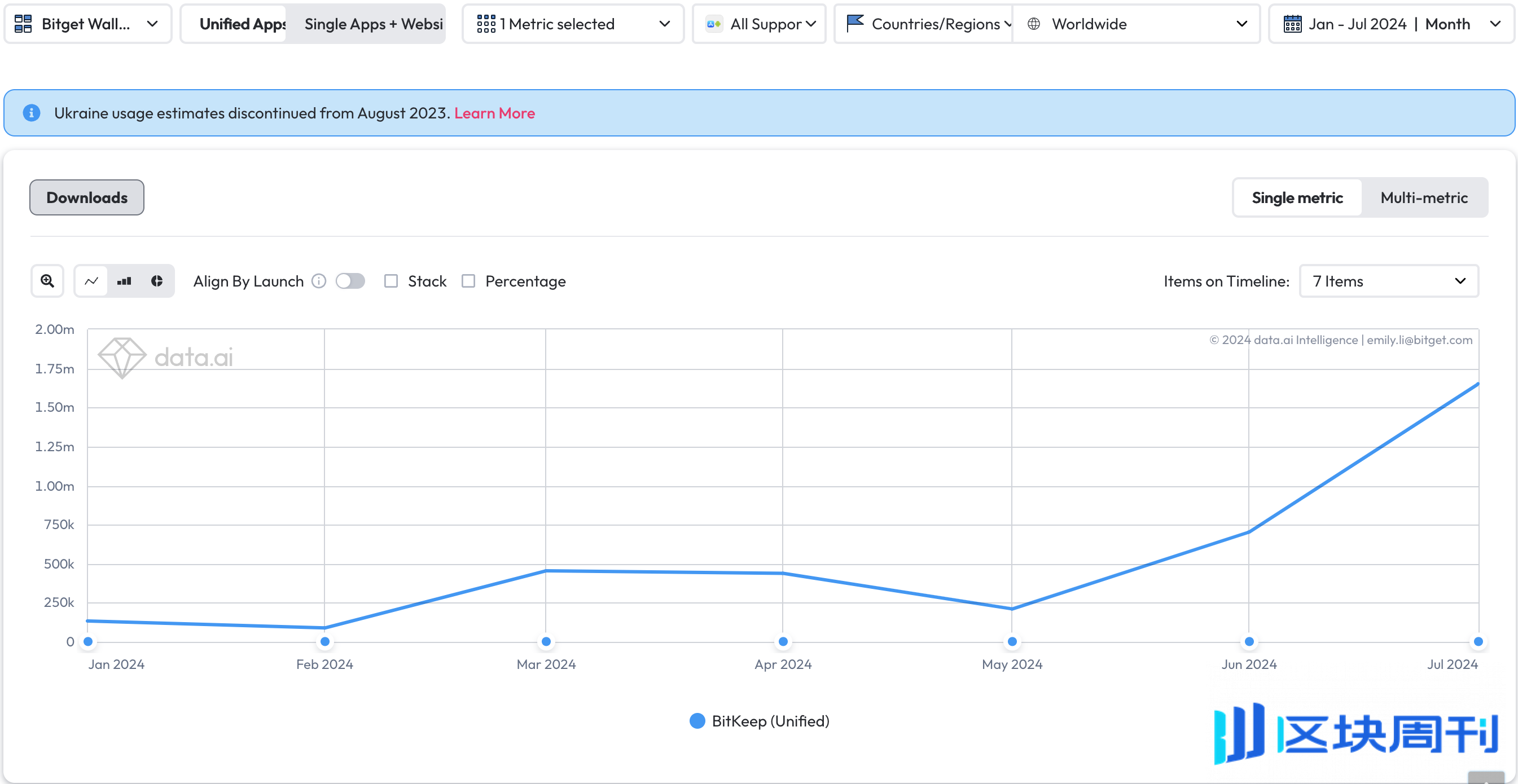Select the bar chart view icon

point(124,281)
